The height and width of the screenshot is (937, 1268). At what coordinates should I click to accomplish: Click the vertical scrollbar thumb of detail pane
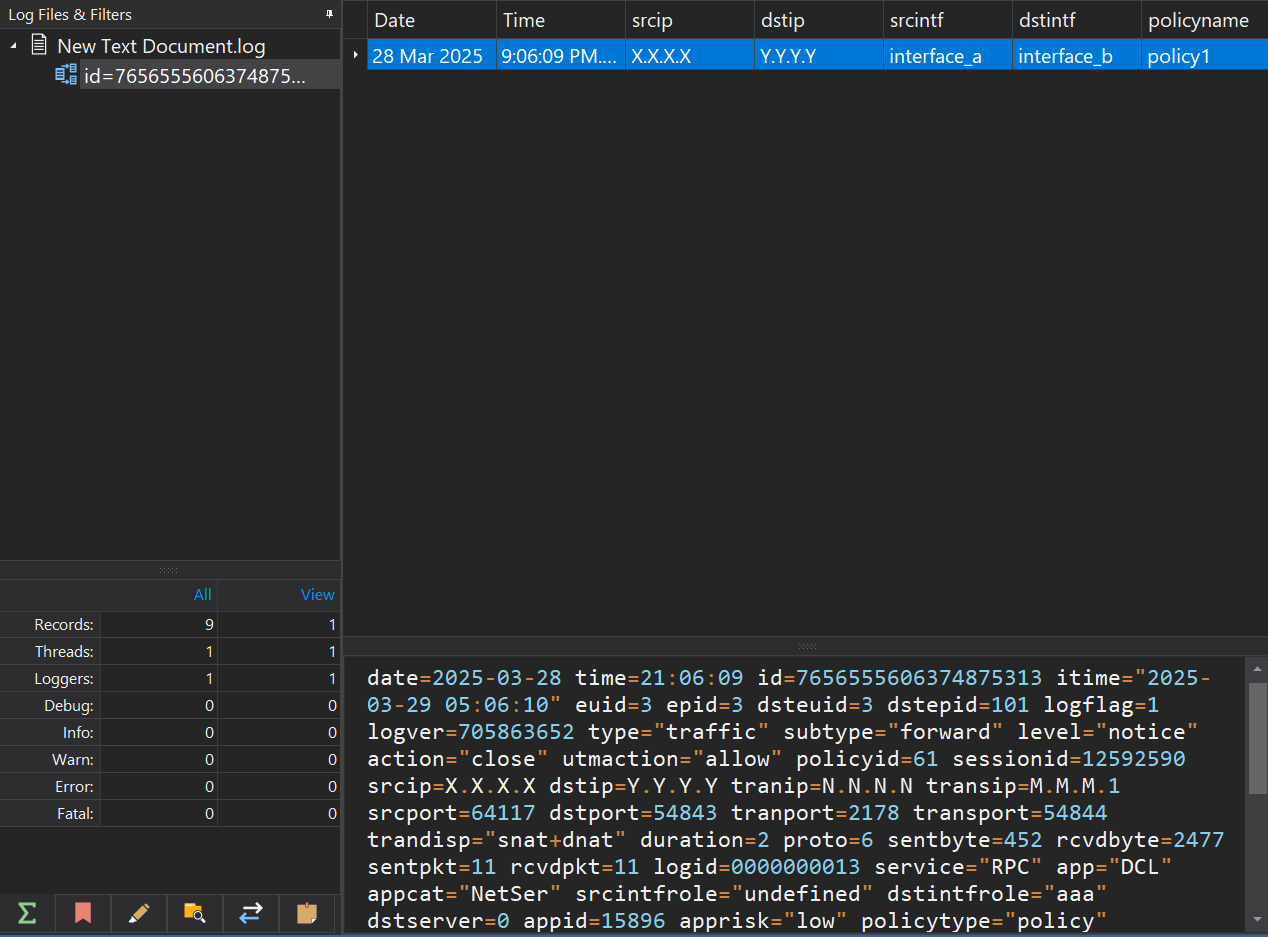[x=1258, y=738]
